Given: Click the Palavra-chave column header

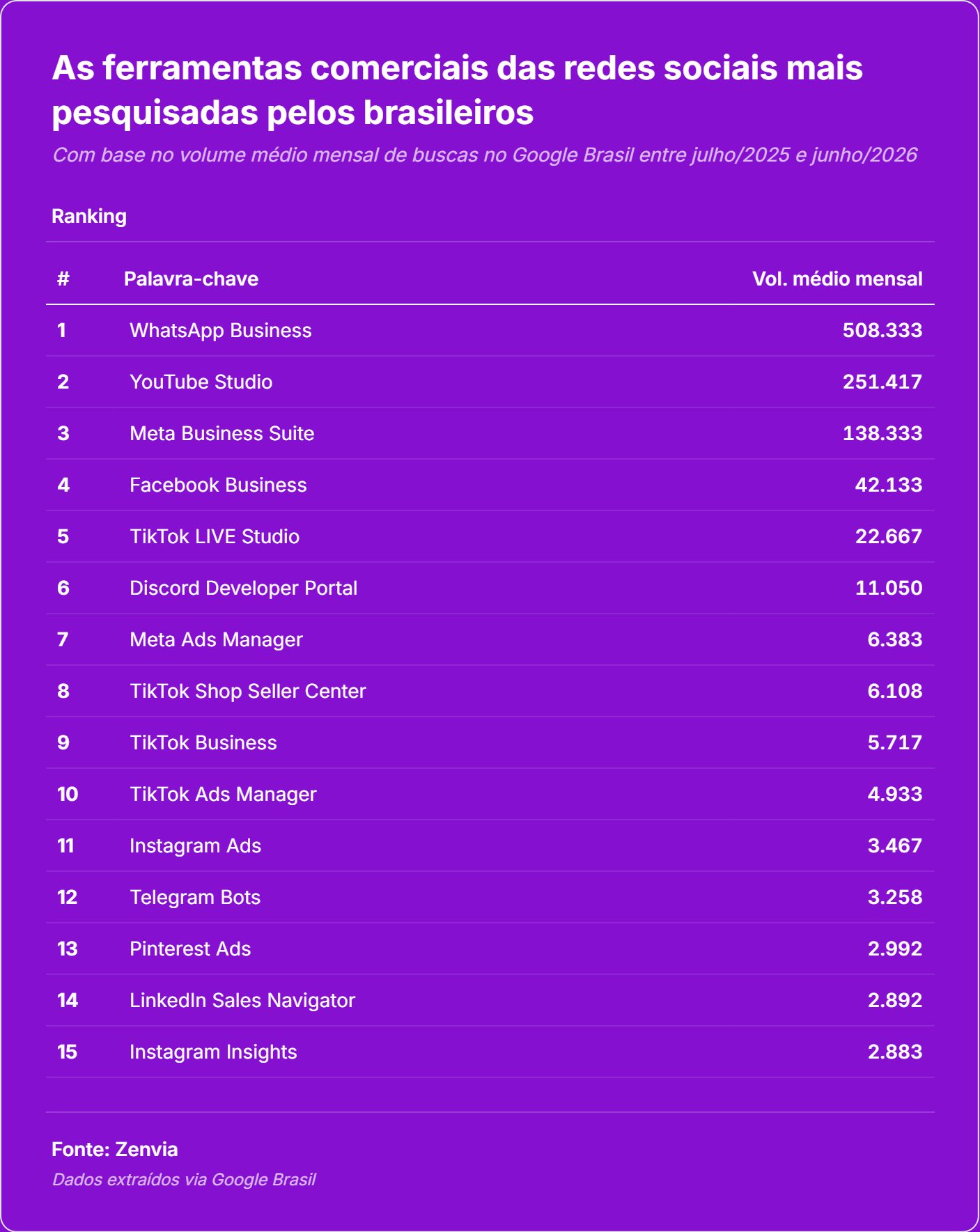Looking at the screenshot, I should click(x=191, y=279).
